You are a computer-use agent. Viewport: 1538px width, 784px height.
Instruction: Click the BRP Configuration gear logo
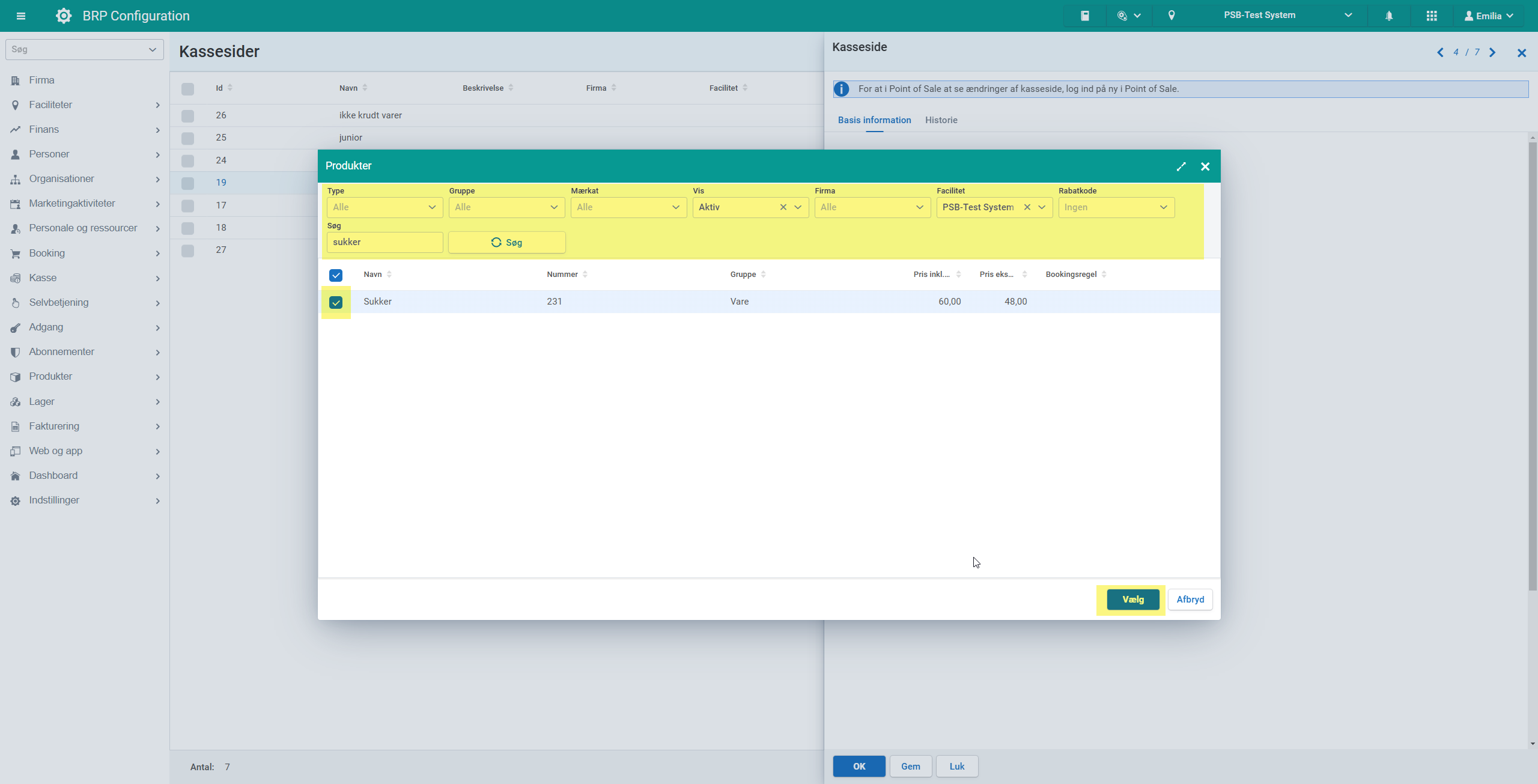point(63,16)
